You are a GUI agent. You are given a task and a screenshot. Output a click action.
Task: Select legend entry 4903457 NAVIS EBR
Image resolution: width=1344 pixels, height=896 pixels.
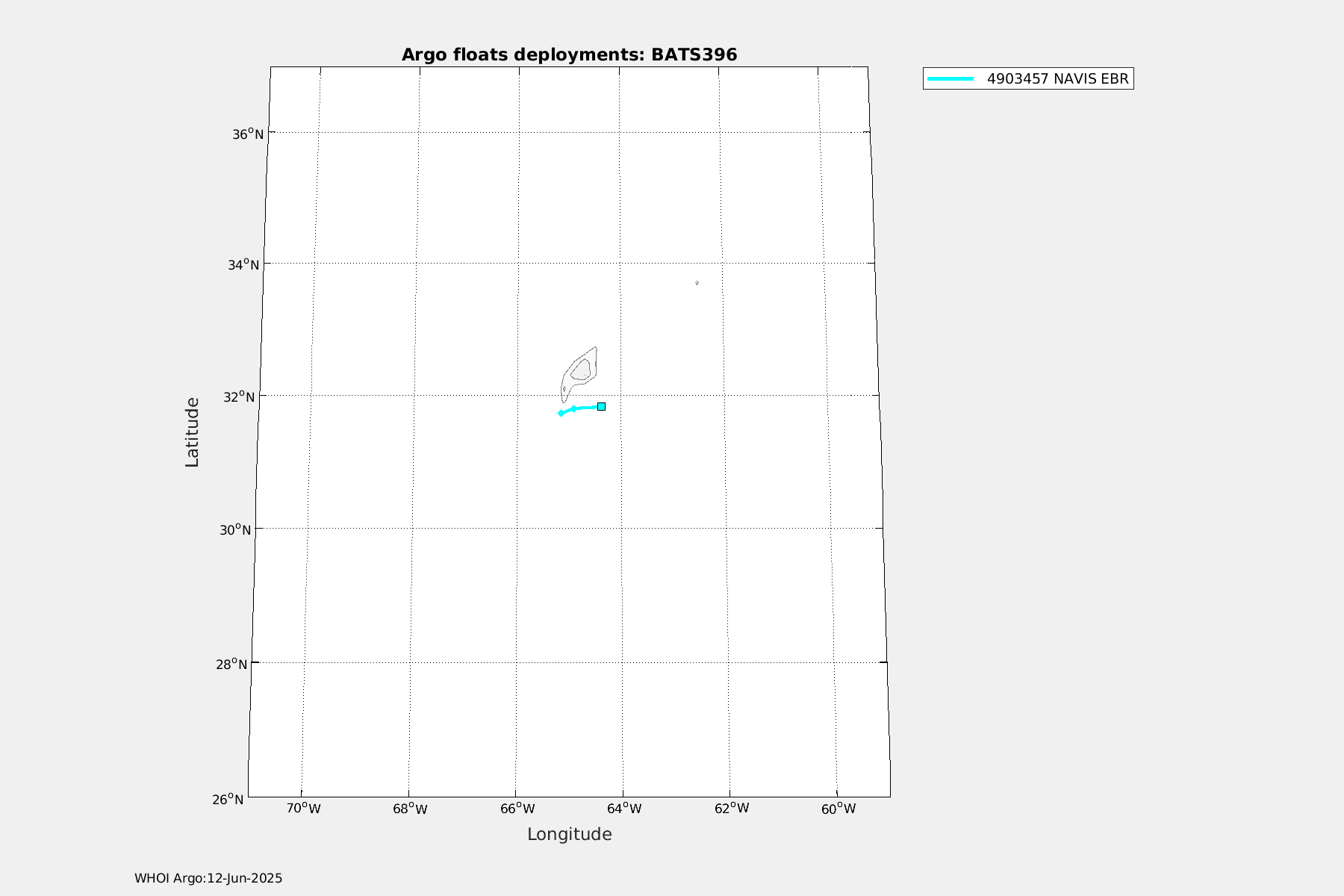(x=1028, y=78)
